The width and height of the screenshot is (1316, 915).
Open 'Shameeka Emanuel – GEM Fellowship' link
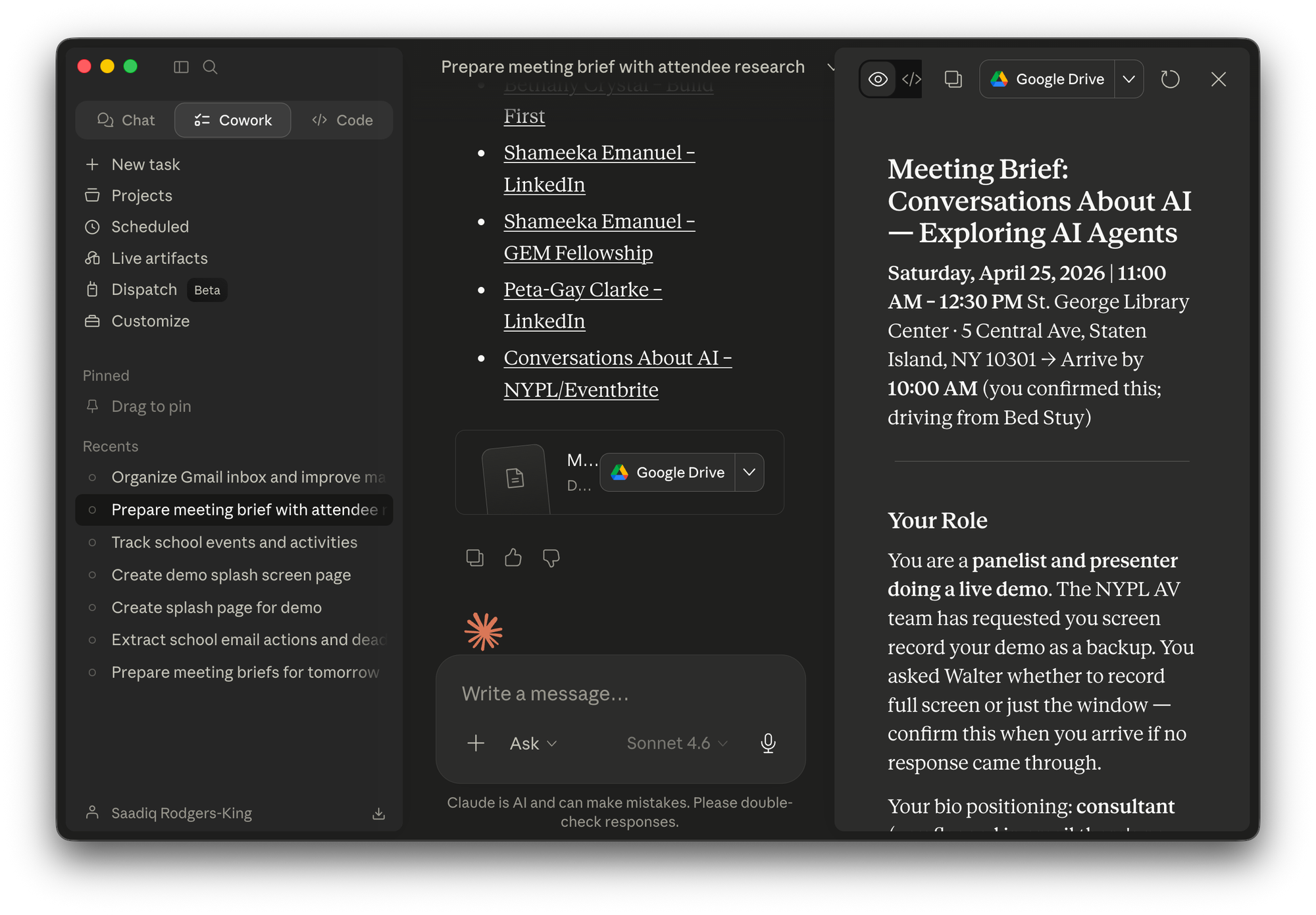click(599, 237)
